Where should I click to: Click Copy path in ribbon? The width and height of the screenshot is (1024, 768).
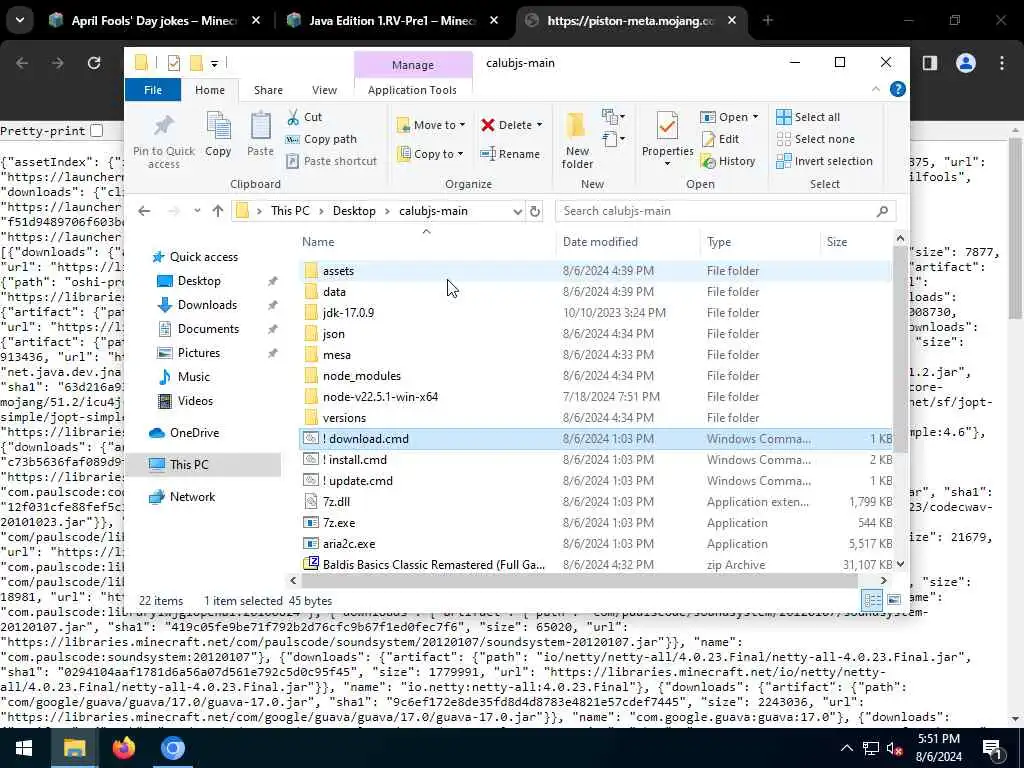click(321, 139)
